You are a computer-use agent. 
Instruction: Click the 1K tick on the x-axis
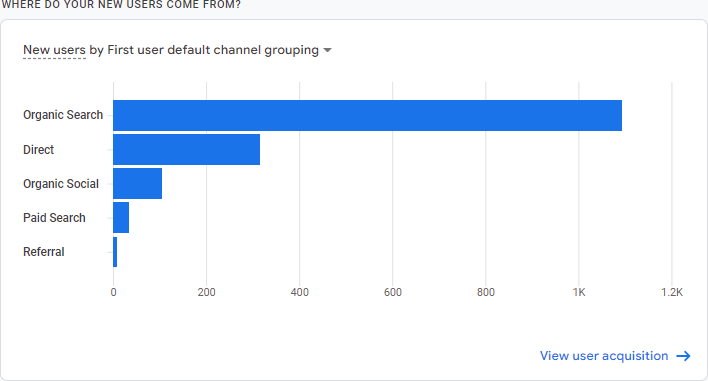(x=579, y=293)
